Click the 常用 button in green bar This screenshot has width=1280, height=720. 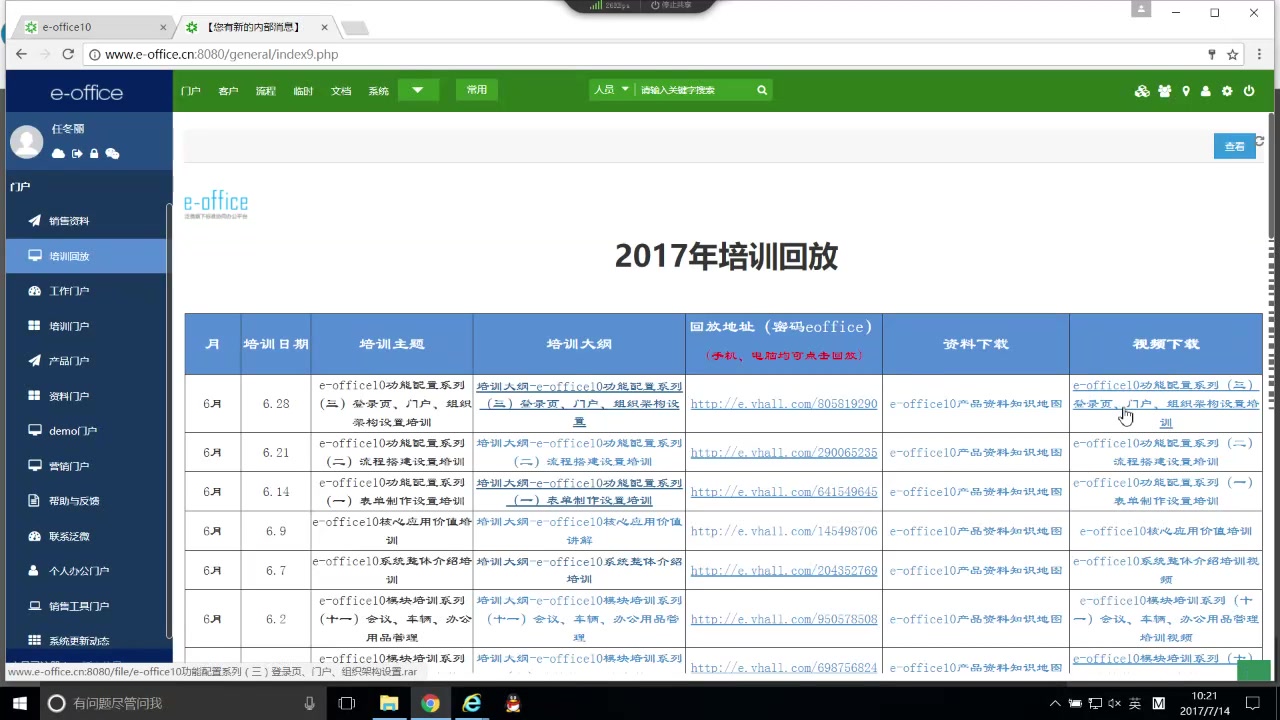coord(477,90)
